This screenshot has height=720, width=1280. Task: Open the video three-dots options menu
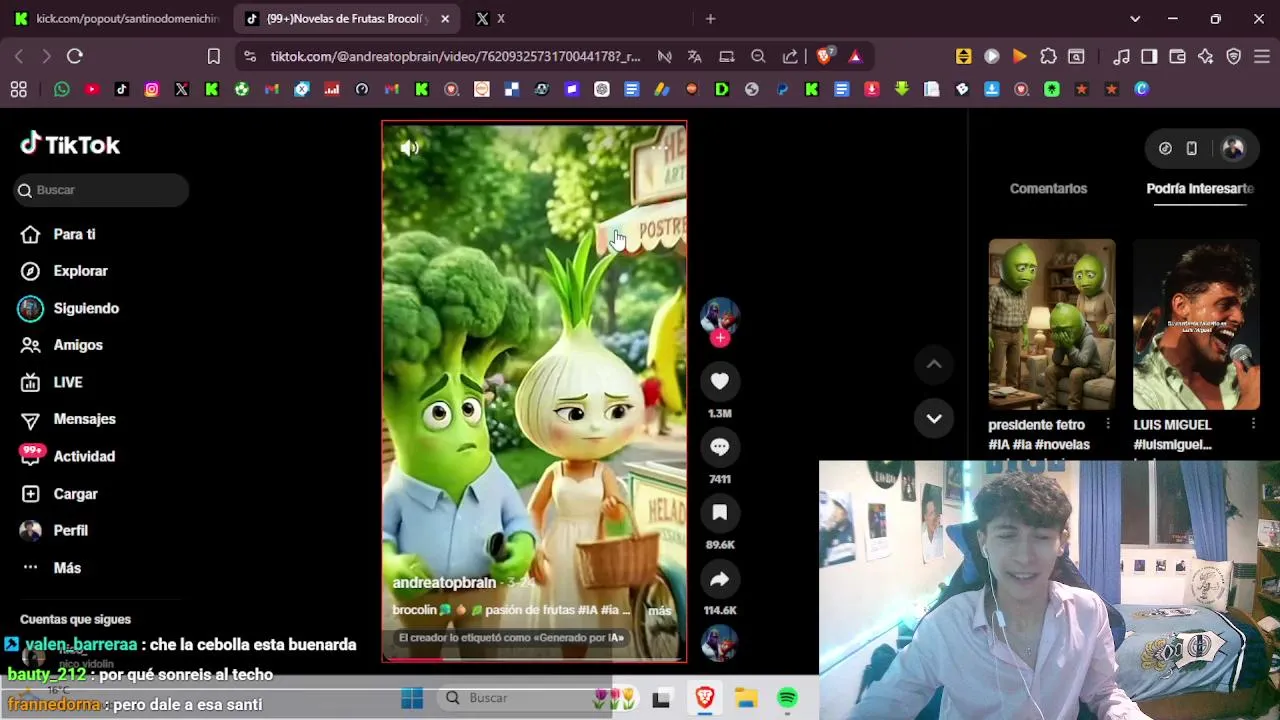pos(659,148)
